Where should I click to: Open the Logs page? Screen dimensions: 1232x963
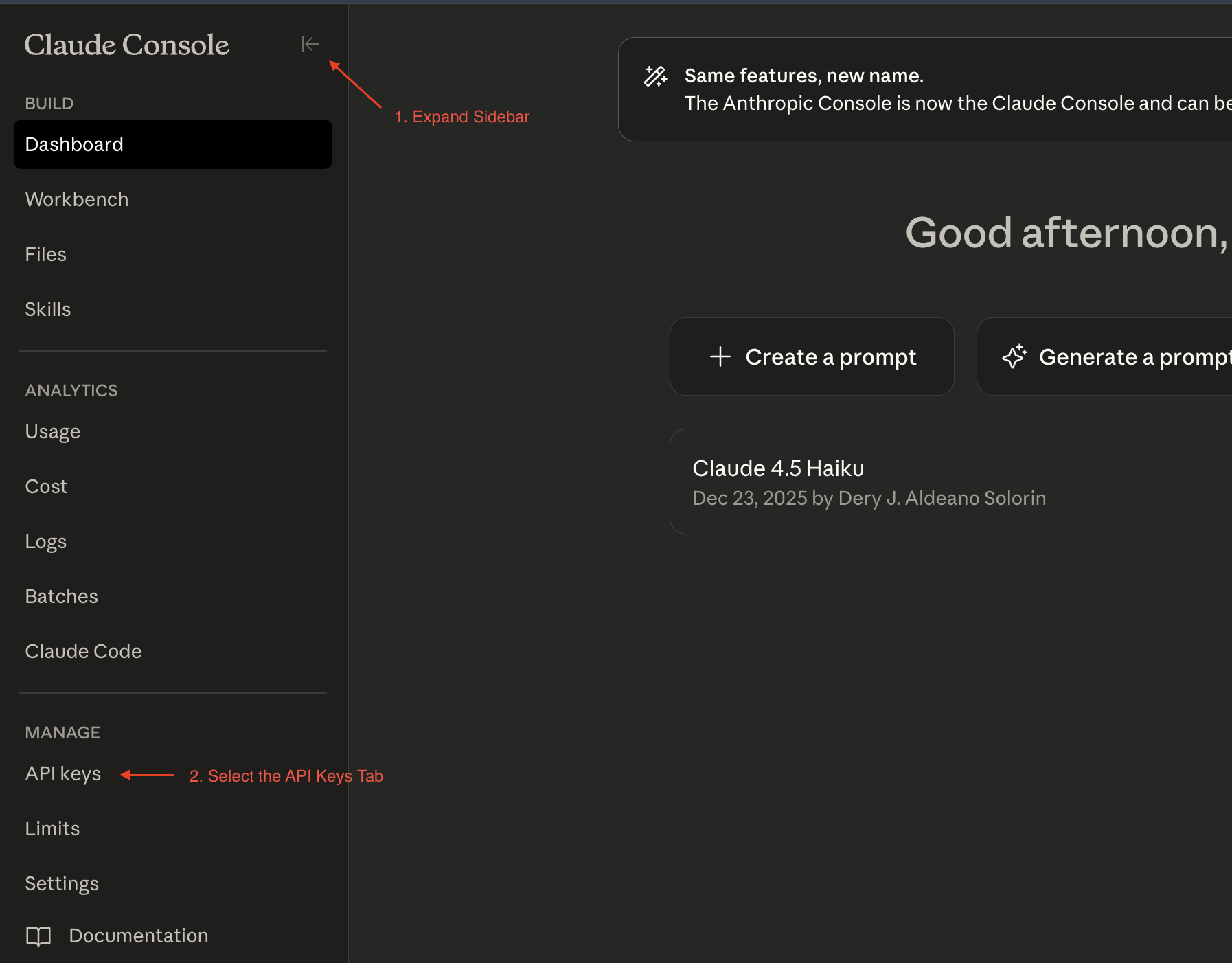point(45,541)
